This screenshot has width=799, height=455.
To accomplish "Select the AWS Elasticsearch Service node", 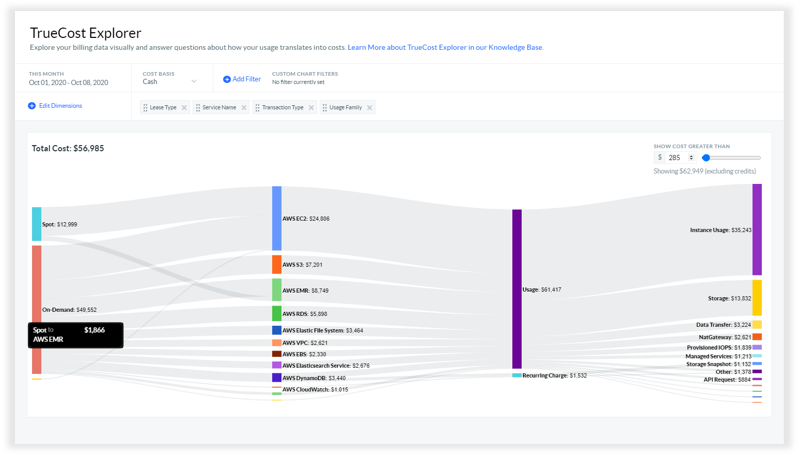I will pos(277,365).
